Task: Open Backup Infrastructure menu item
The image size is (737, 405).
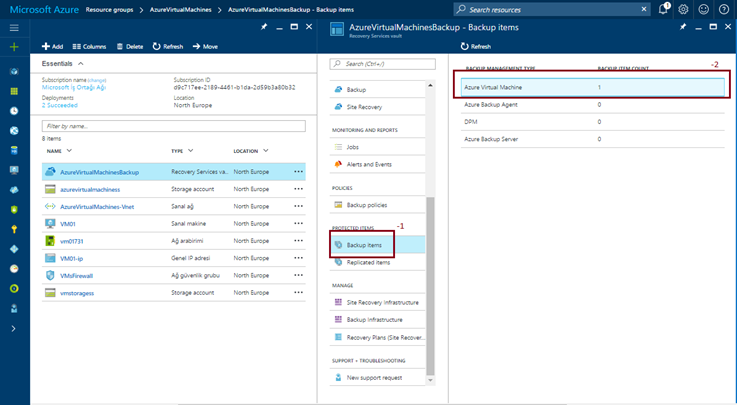Action: (x=377, y=319)
